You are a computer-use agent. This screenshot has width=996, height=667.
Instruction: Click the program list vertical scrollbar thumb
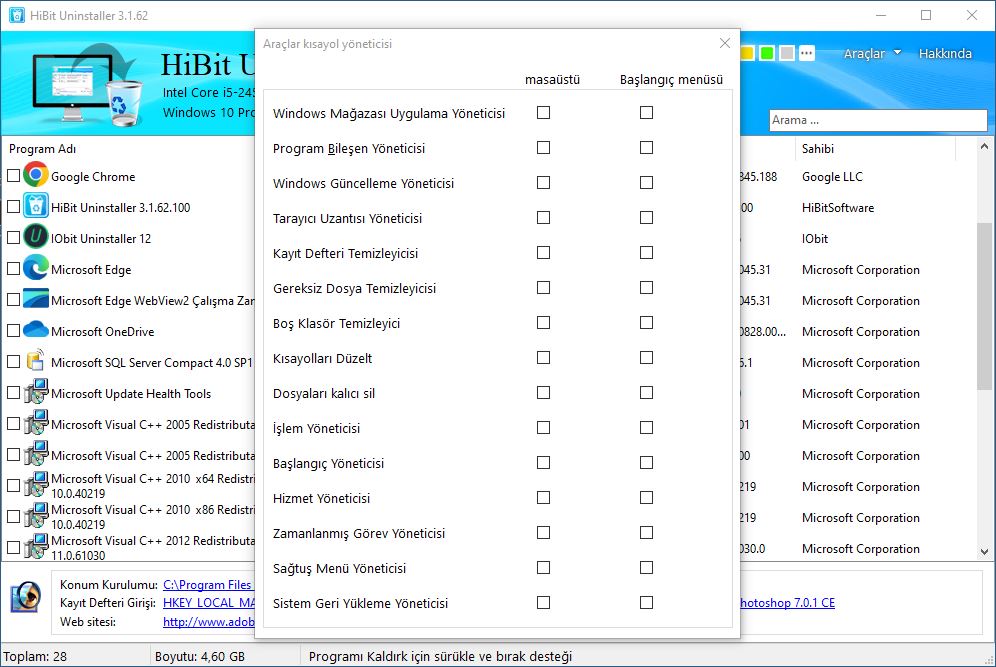pos(984,306)
